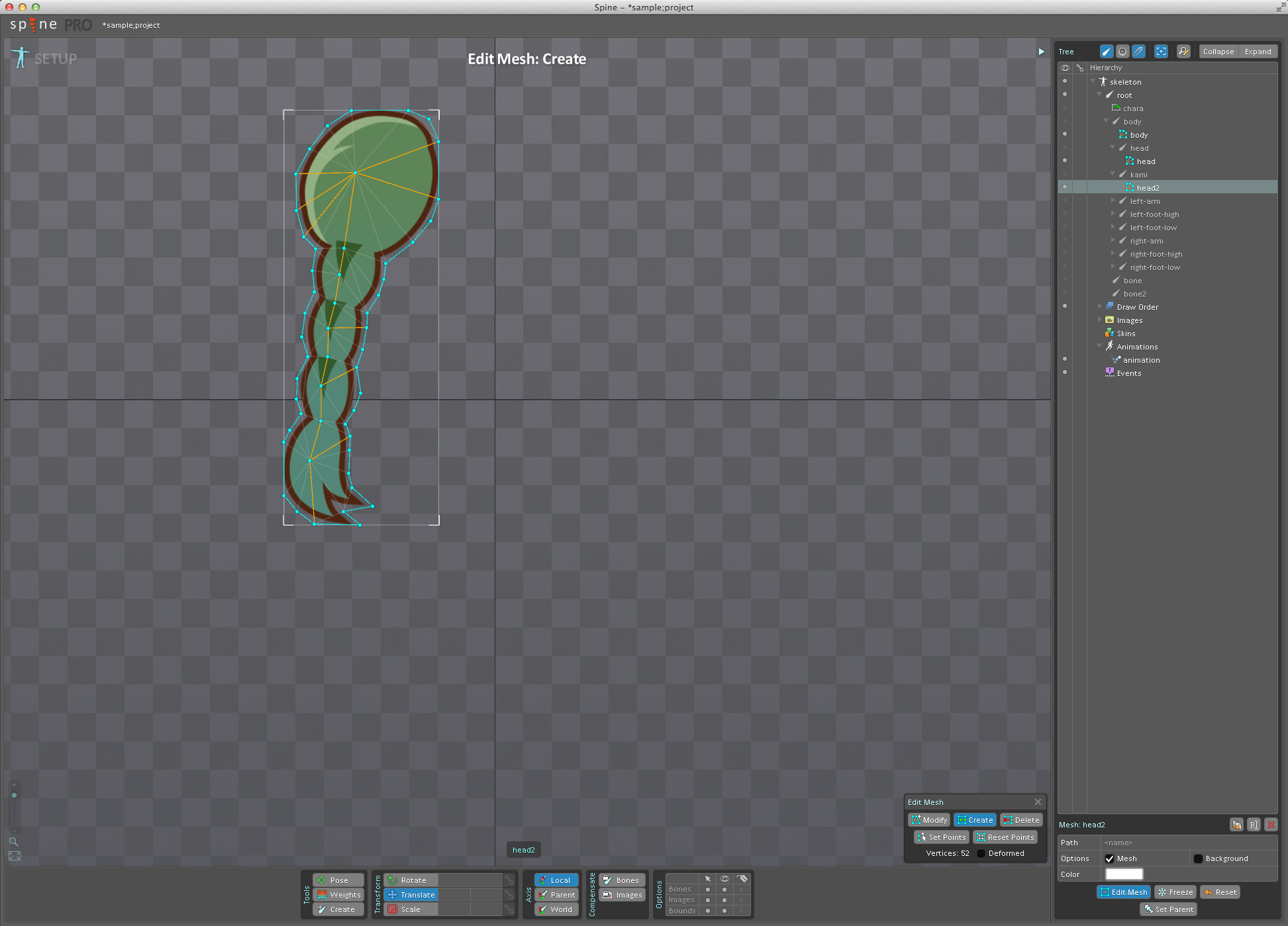Enable Bones compensation
1288x926 pixels.
point(622,880)
